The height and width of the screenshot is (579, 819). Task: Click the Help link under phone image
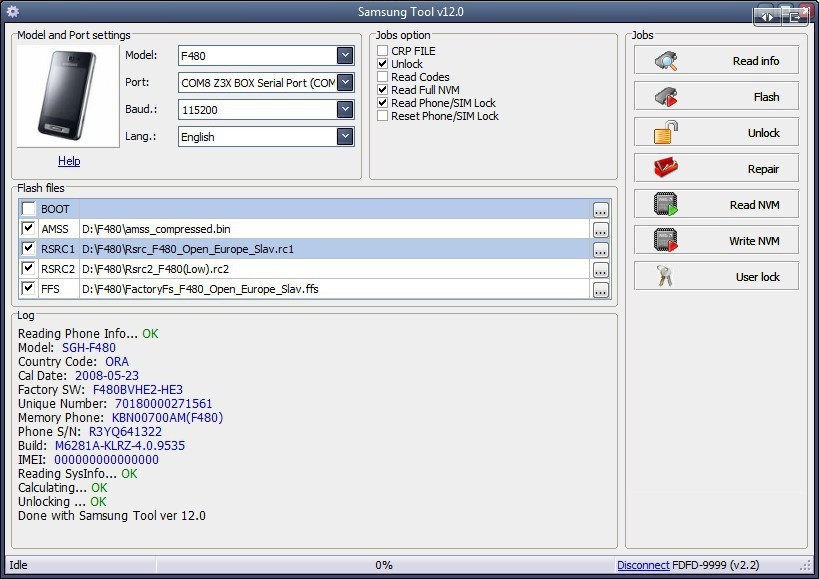69,161
